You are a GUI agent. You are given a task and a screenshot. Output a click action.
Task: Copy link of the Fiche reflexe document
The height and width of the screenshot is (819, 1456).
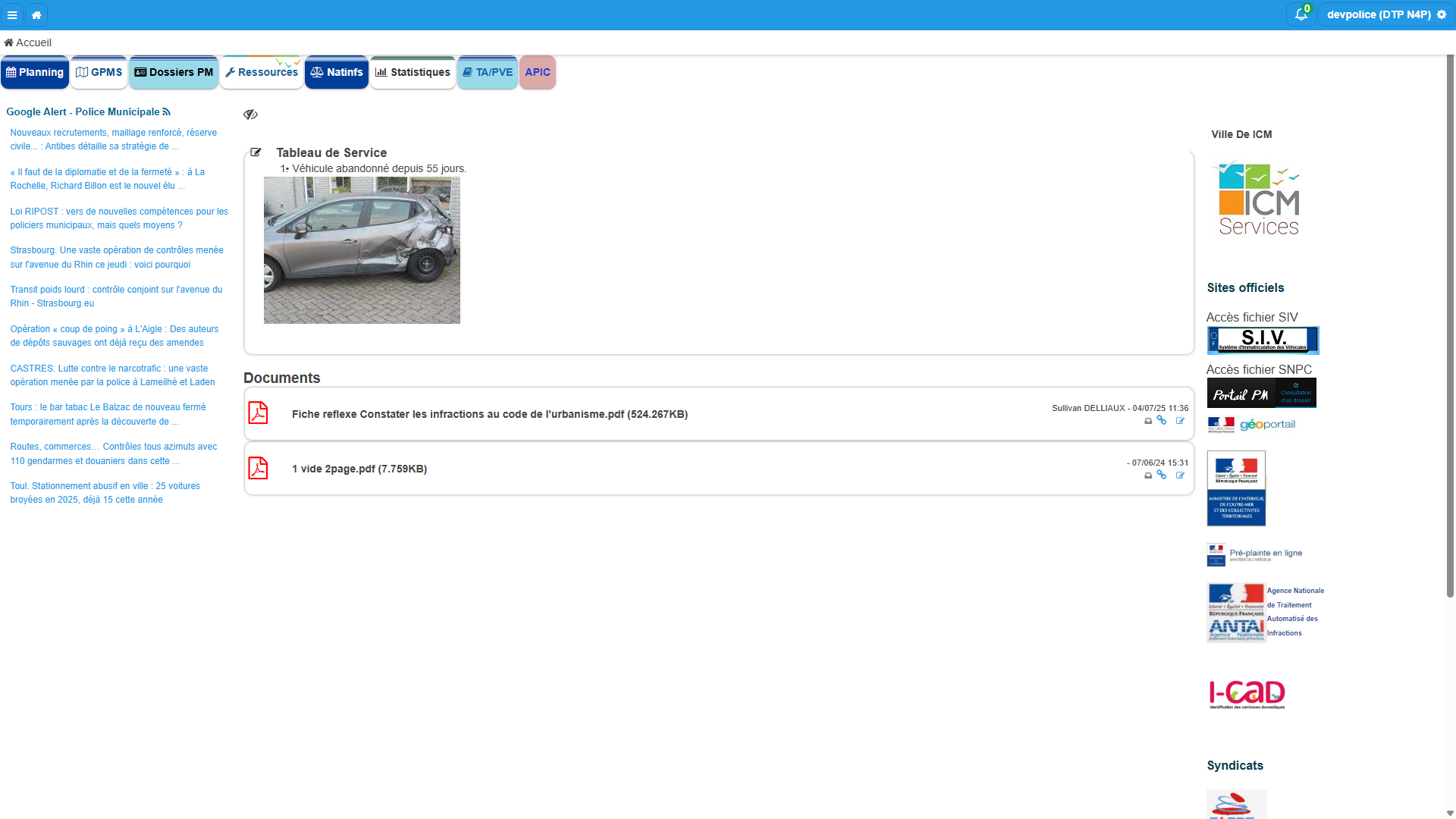pos(1162,420)
